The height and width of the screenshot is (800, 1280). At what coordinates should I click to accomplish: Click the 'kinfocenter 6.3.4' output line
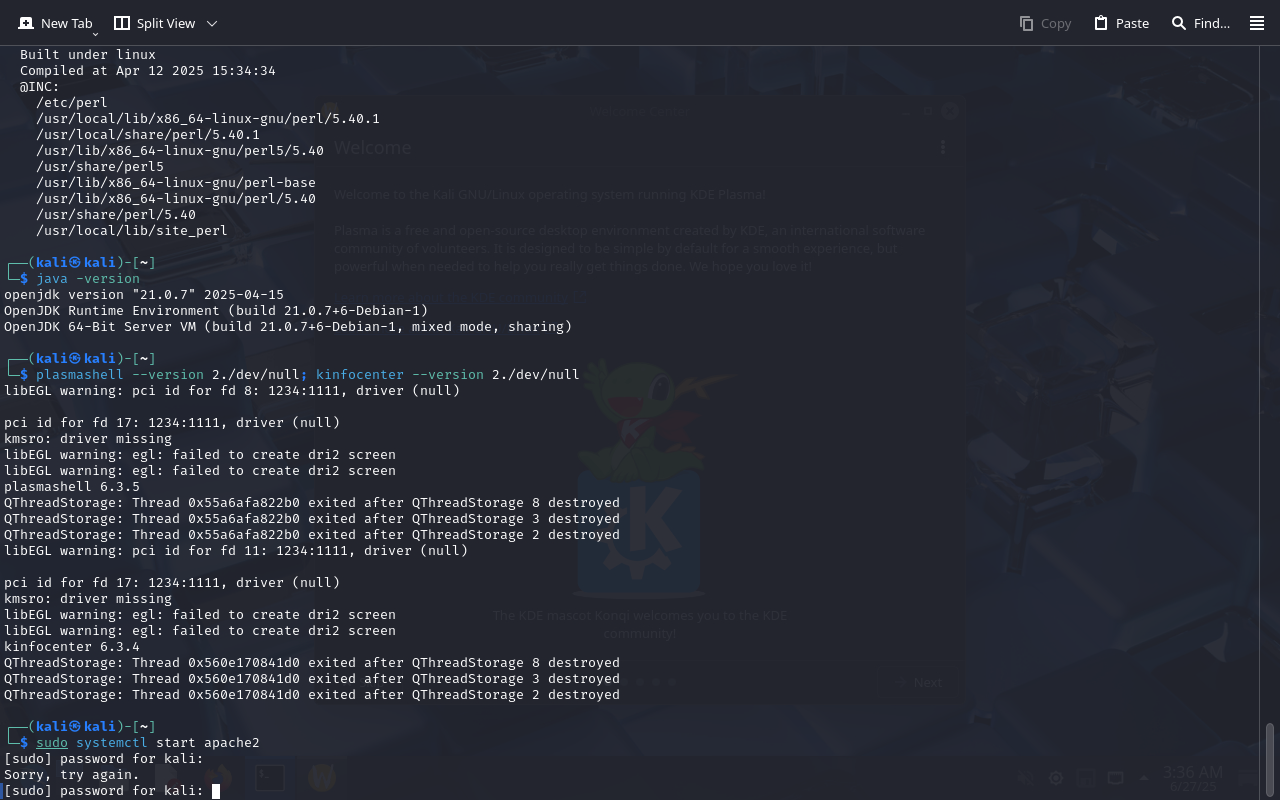[x=72, y=646]
